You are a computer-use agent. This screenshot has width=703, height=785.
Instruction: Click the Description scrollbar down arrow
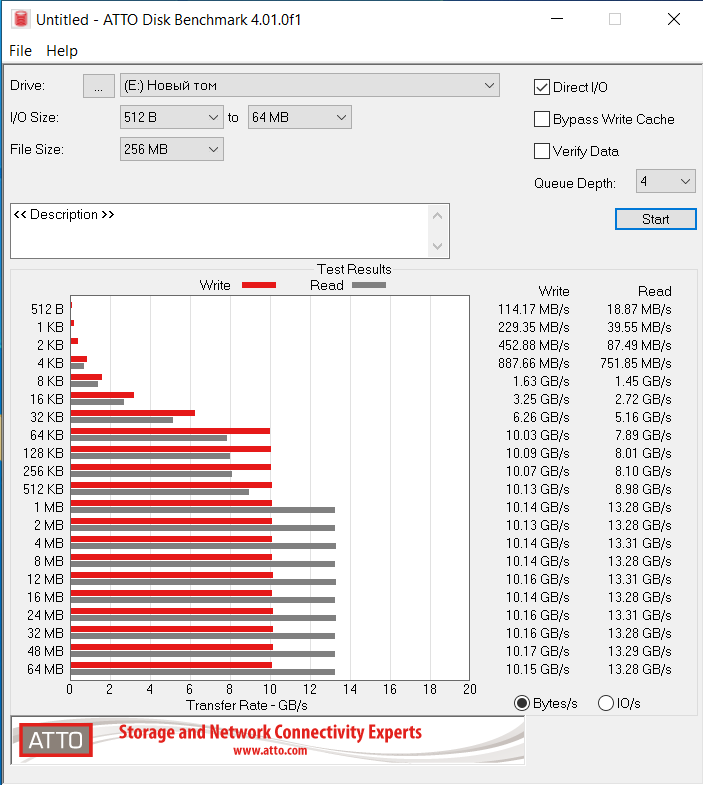(x=437, y=246)
